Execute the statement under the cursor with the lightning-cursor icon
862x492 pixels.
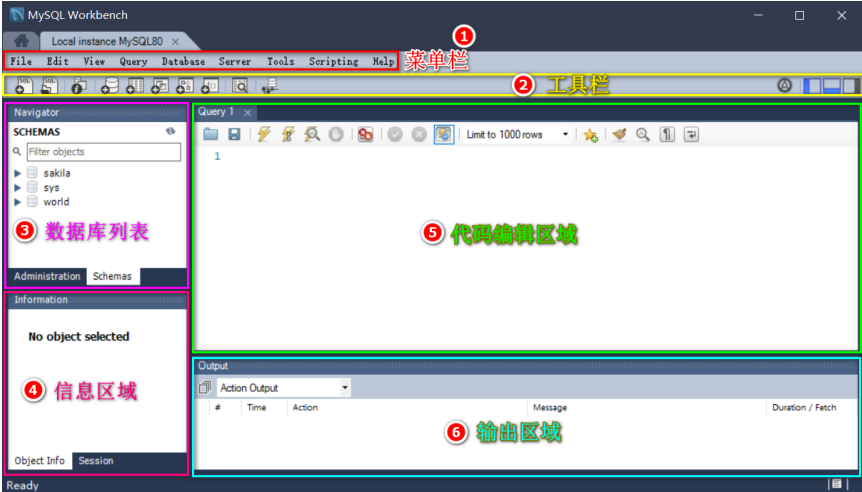(289, 134)
